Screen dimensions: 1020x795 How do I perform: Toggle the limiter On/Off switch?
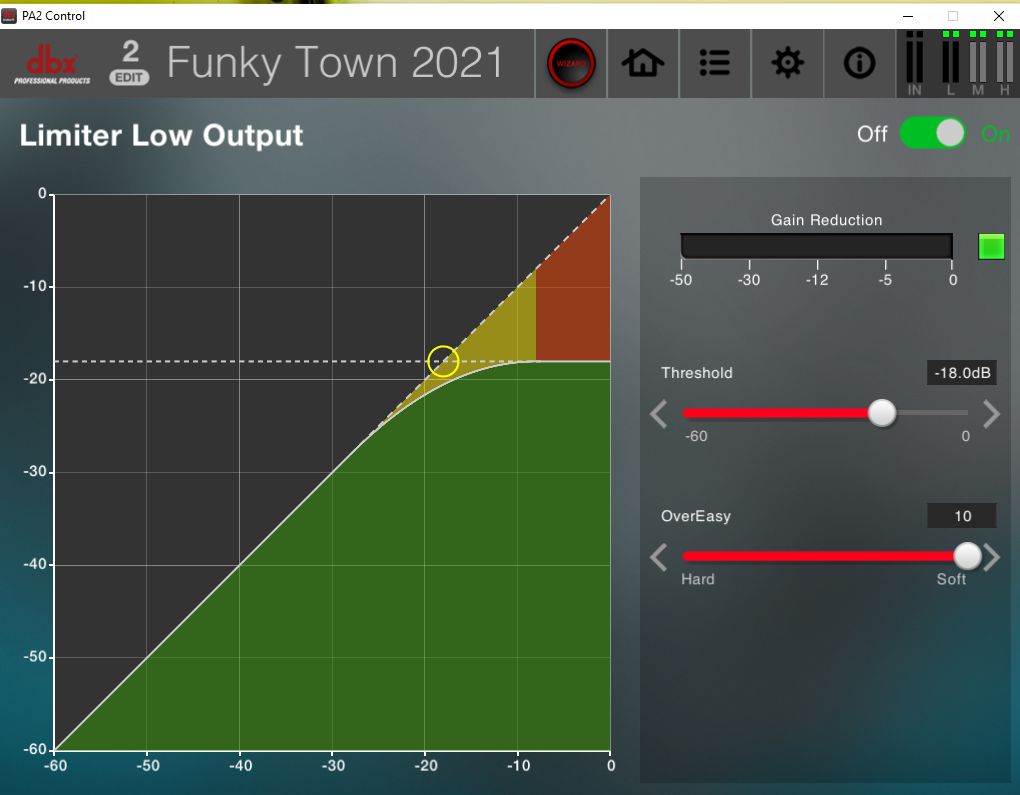932,133
